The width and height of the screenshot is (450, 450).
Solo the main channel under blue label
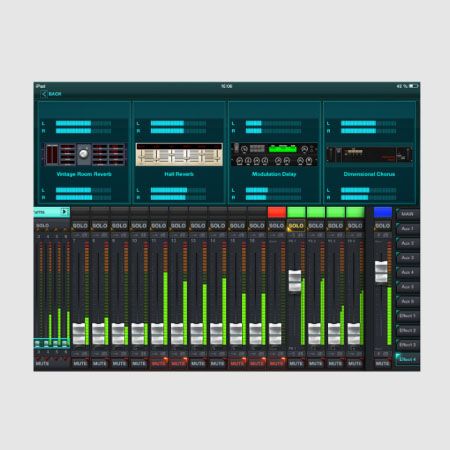pos(382,226)
